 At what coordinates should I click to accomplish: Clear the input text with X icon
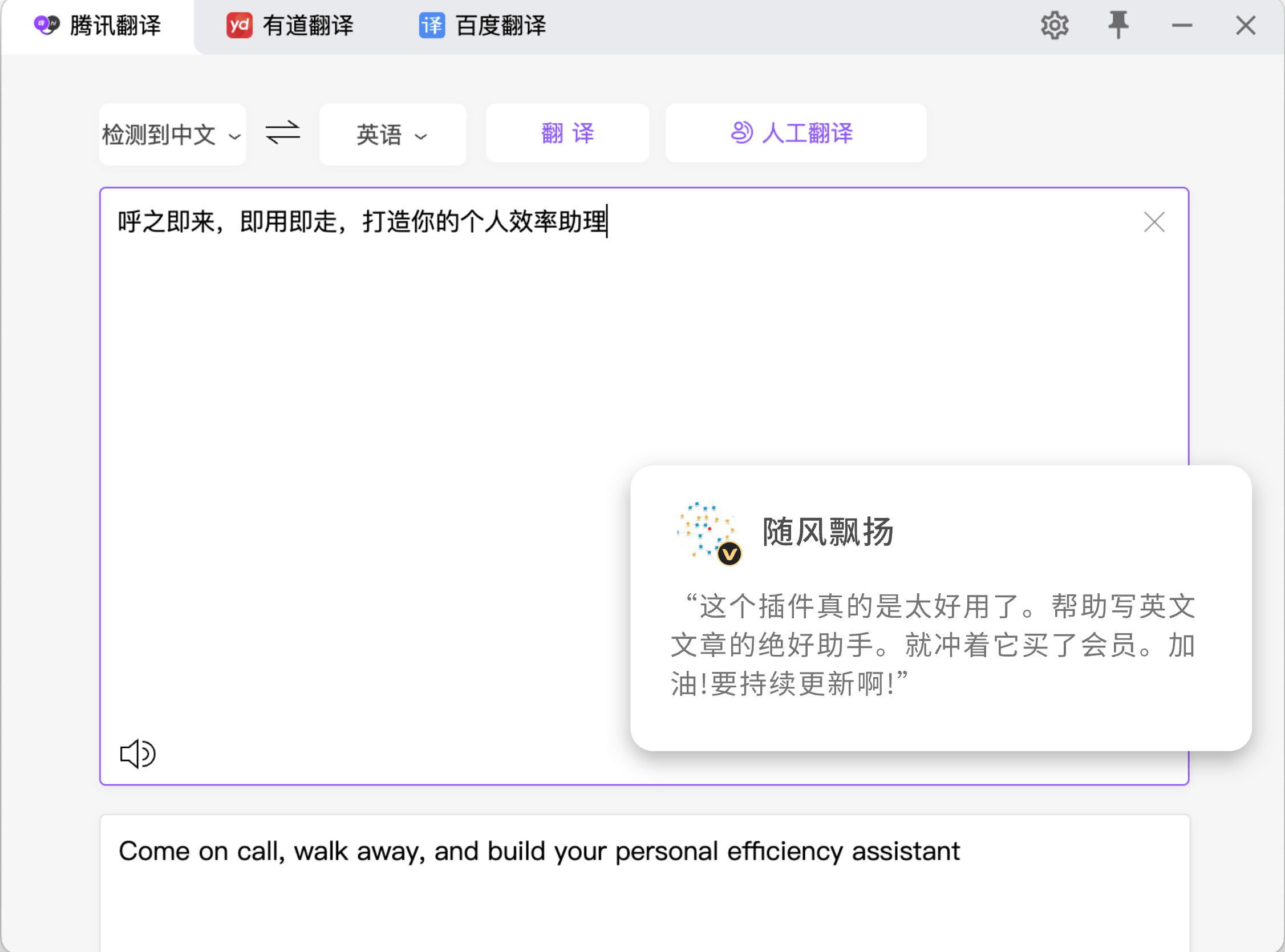tap(1154, 222)
